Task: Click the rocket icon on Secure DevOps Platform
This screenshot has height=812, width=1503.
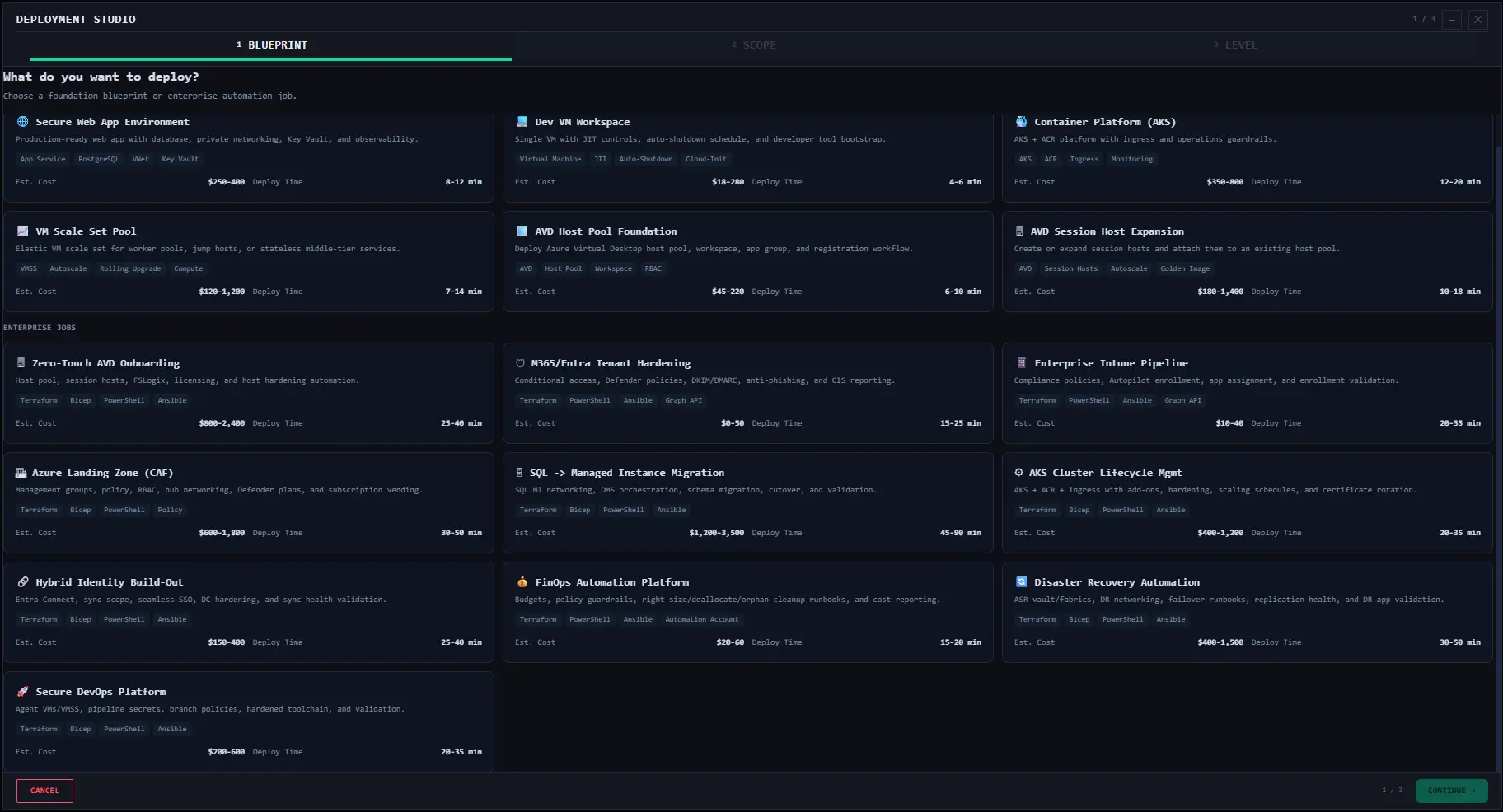Action: click(x=22, y=692)
